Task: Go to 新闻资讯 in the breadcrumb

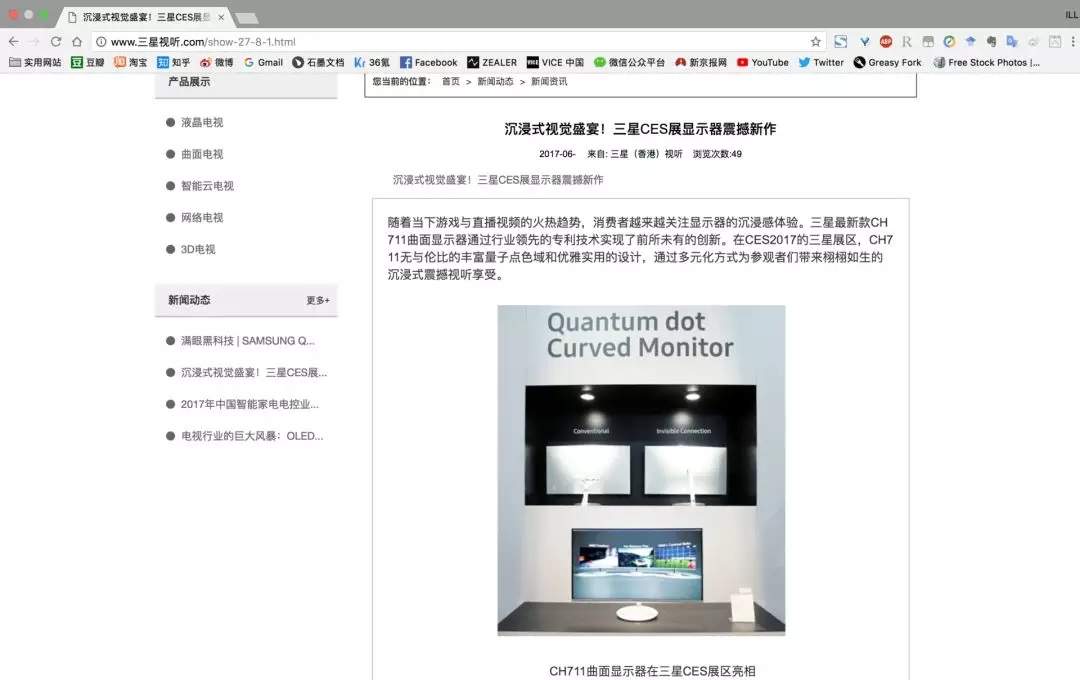Action: [x=549, y=81]
